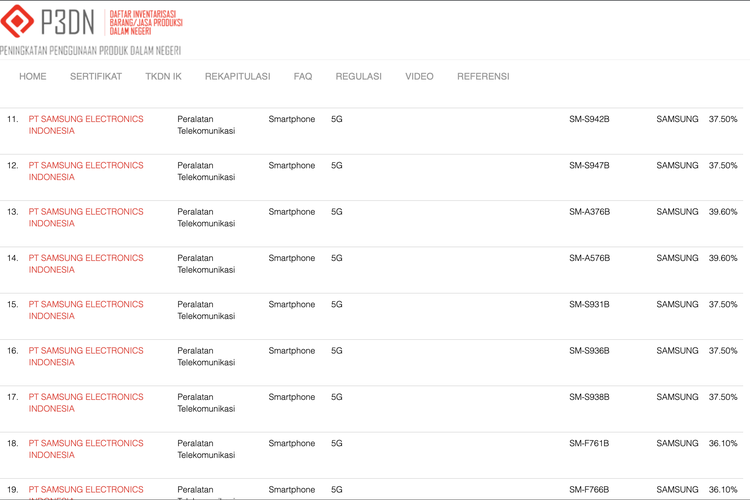Navigate to REGULASI section
The width and height of the screenshot is (750, 500).
pos(358,77)
